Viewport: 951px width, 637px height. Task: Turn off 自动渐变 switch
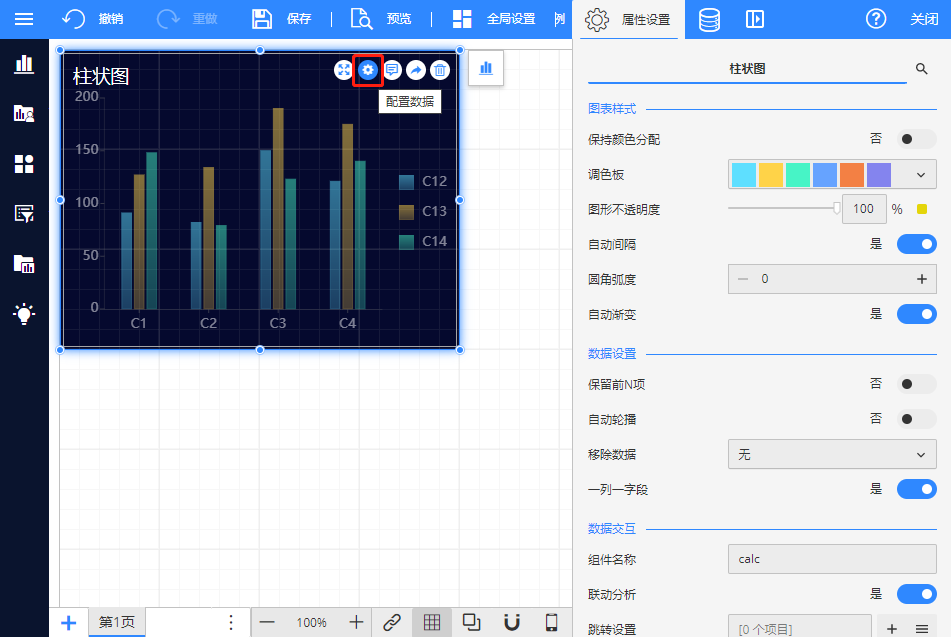(916, 314)
